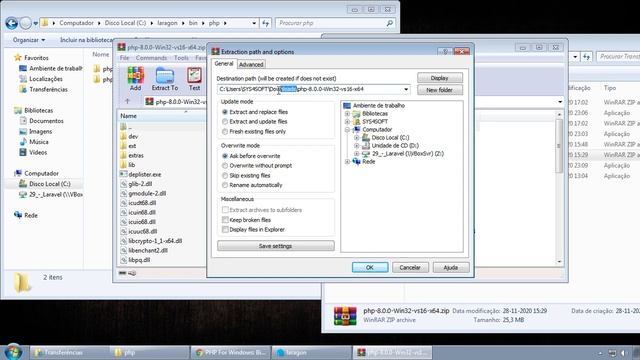This screenshot has width=640, height=360.
Task: Click Ajuda button in dialog
Action: [x=451, y=267]
